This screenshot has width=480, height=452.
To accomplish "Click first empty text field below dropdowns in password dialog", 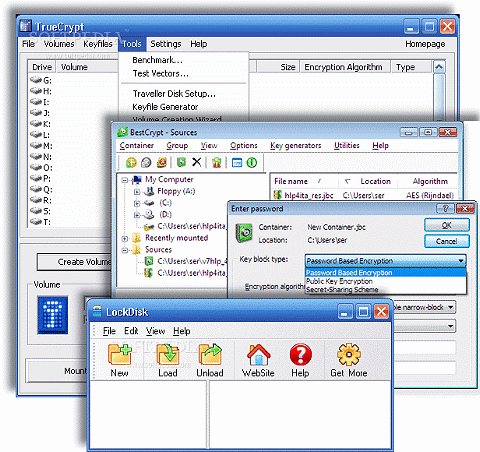I will click(x=424, y=347).
